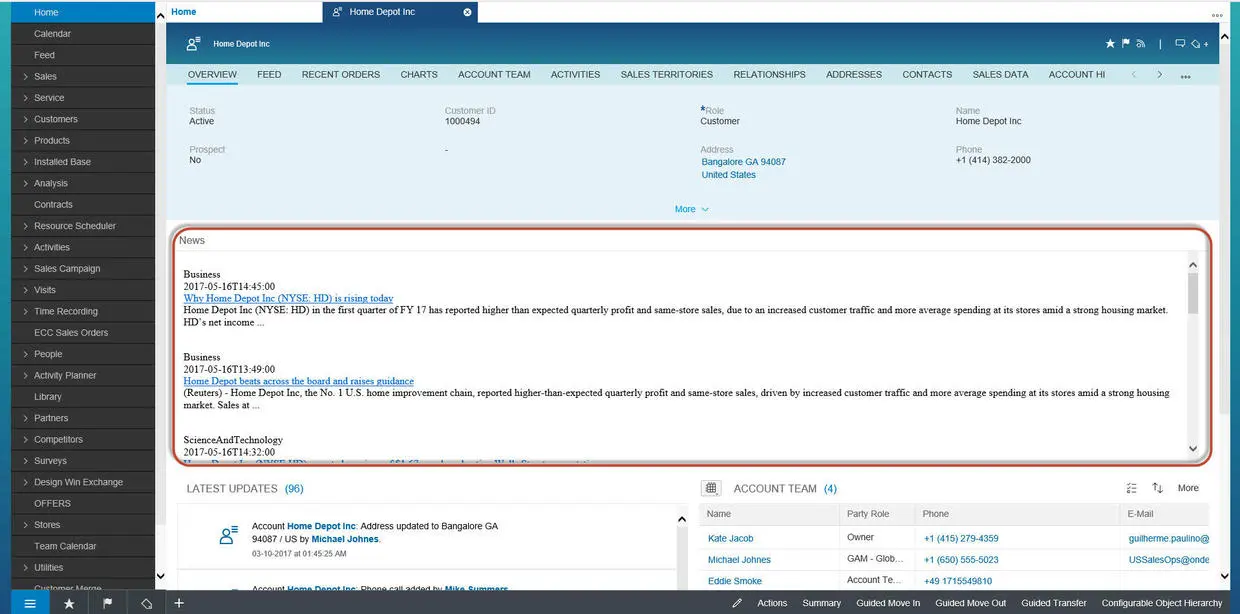The image size is (1240, 614).
Task: Start Guided Move In
Action: click(x=888, y=603)
